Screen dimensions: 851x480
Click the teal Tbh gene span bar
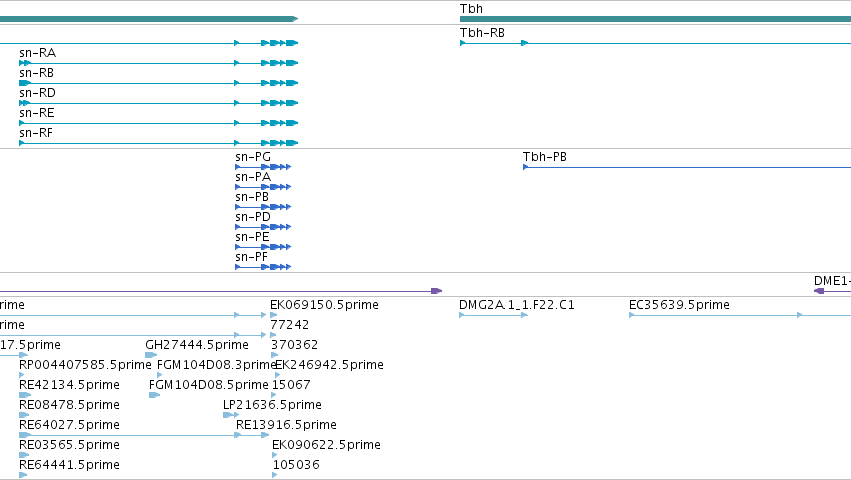[655, 19]
